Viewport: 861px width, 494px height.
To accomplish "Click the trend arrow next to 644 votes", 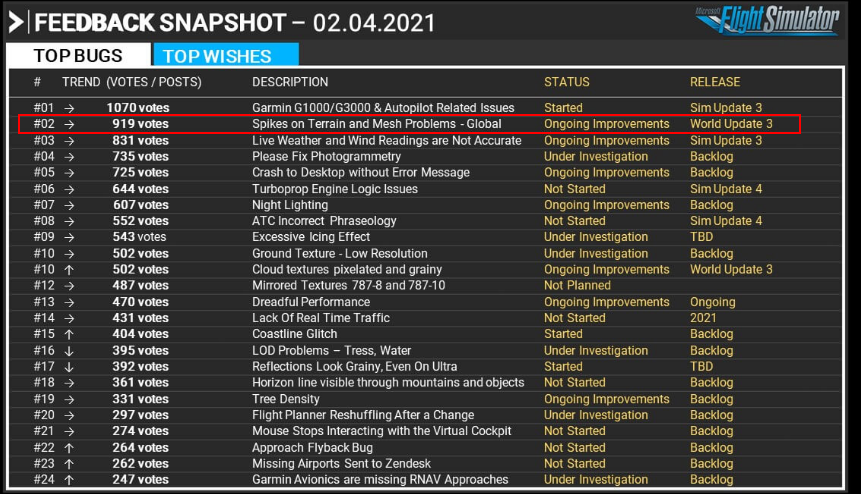I will coord(69,189).
